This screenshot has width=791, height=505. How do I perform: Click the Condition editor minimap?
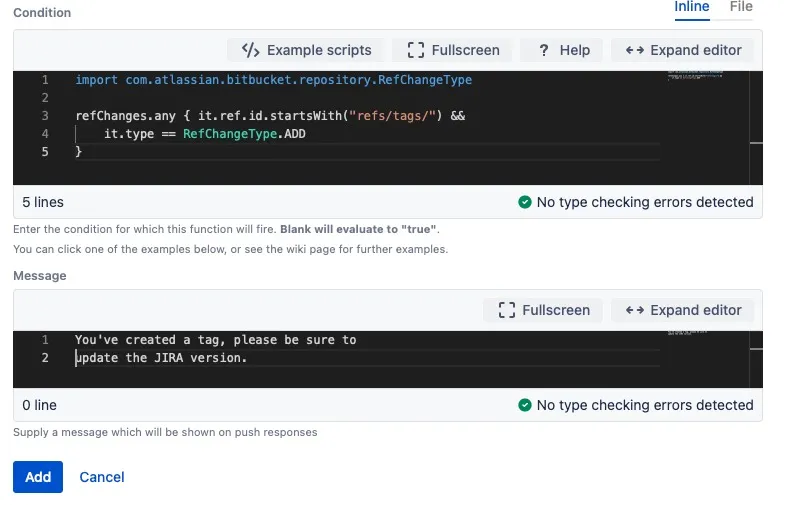(695, 75)
